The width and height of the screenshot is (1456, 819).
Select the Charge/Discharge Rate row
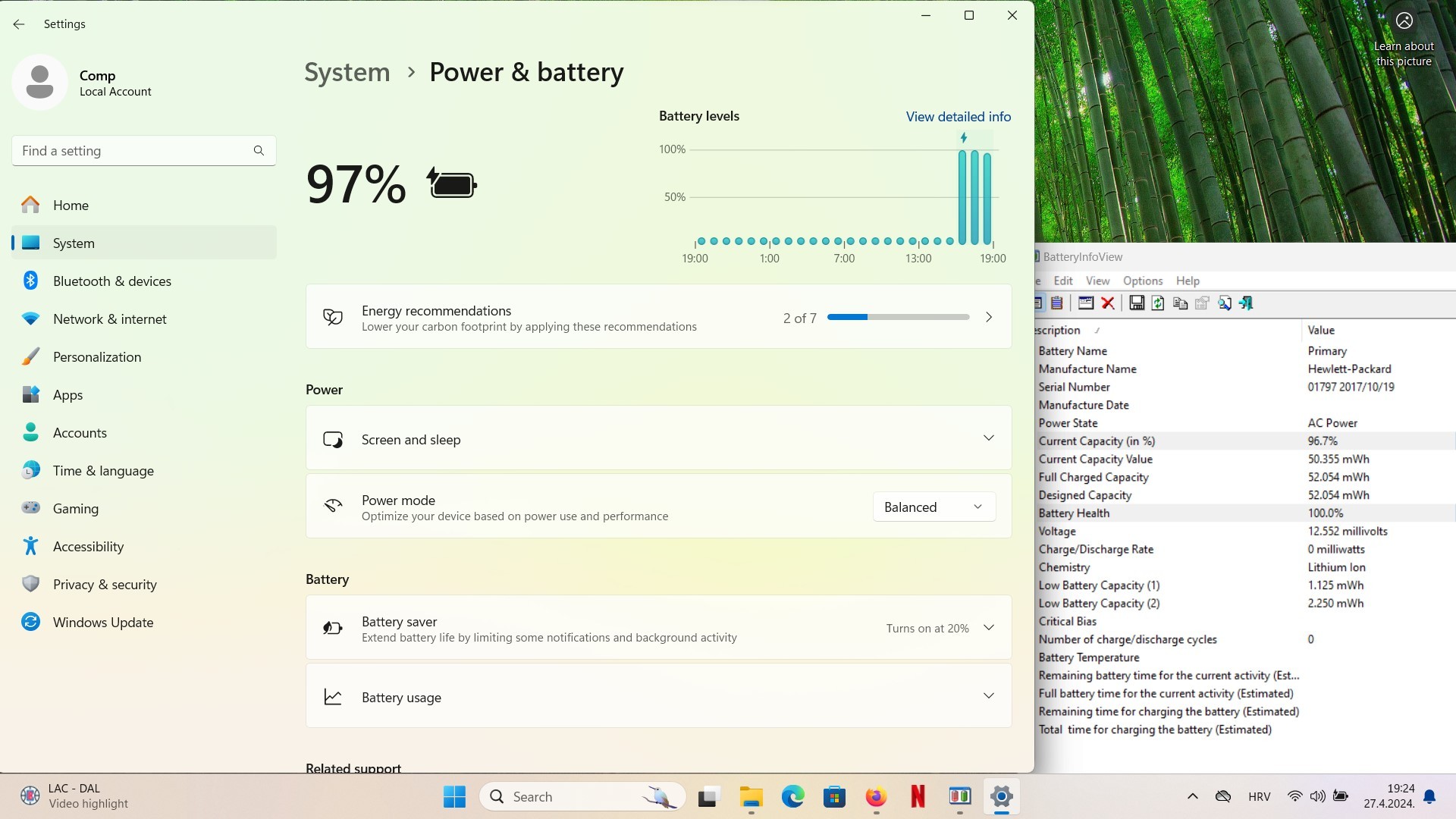[x=1245, y=549]
